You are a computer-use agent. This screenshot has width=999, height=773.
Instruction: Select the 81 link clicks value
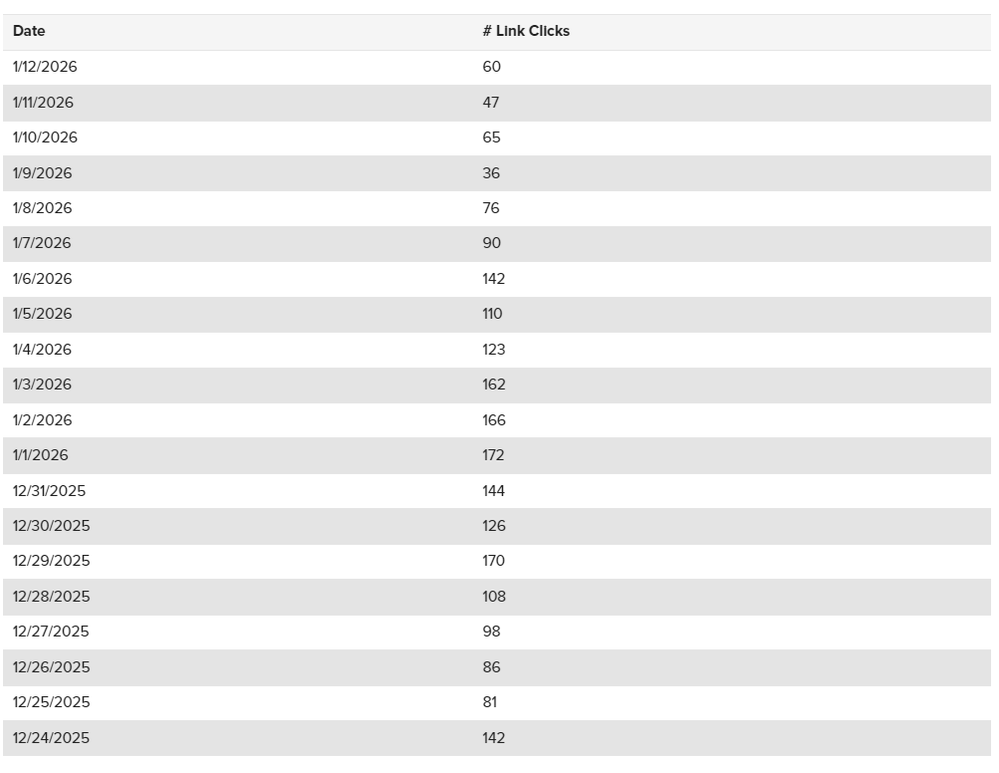pos(489,702)
